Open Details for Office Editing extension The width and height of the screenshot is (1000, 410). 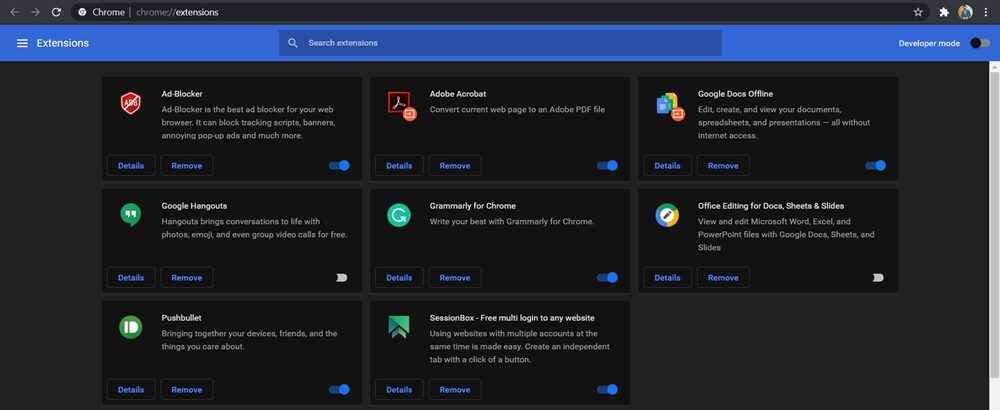pyautogui.click(x=667, y=278)
